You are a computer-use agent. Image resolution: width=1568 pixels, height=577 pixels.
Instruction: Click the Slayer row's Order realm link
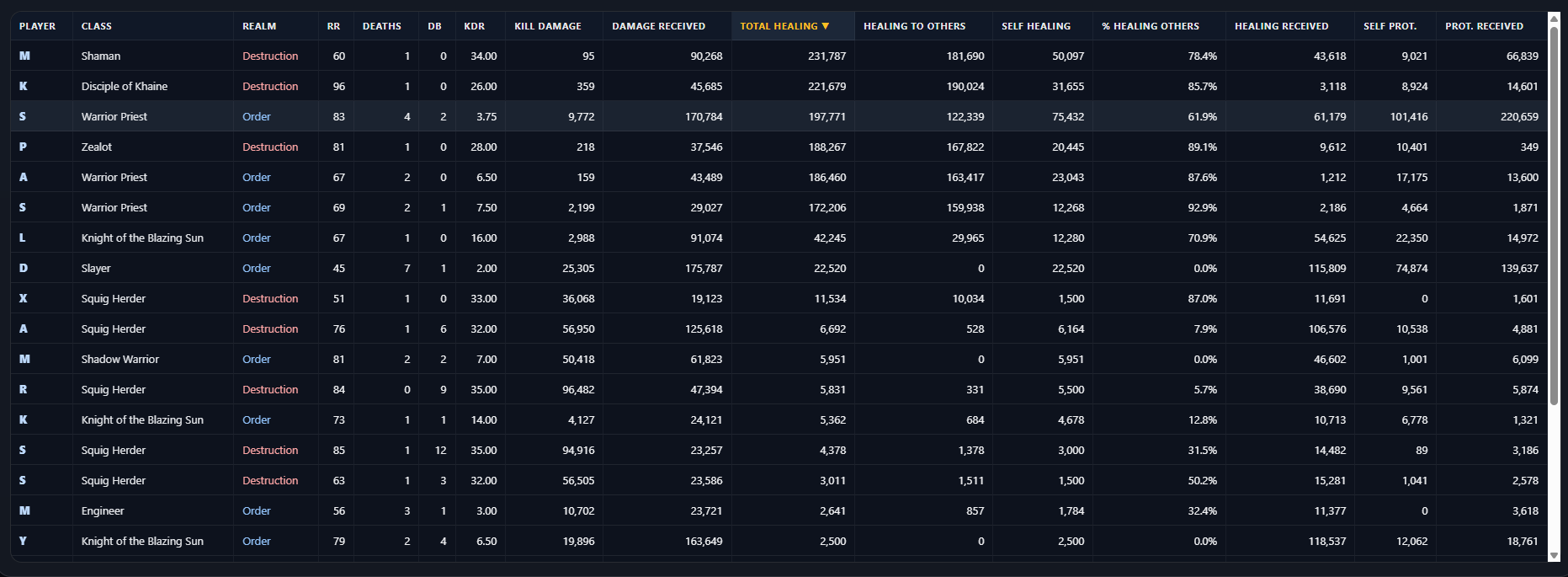257,268
